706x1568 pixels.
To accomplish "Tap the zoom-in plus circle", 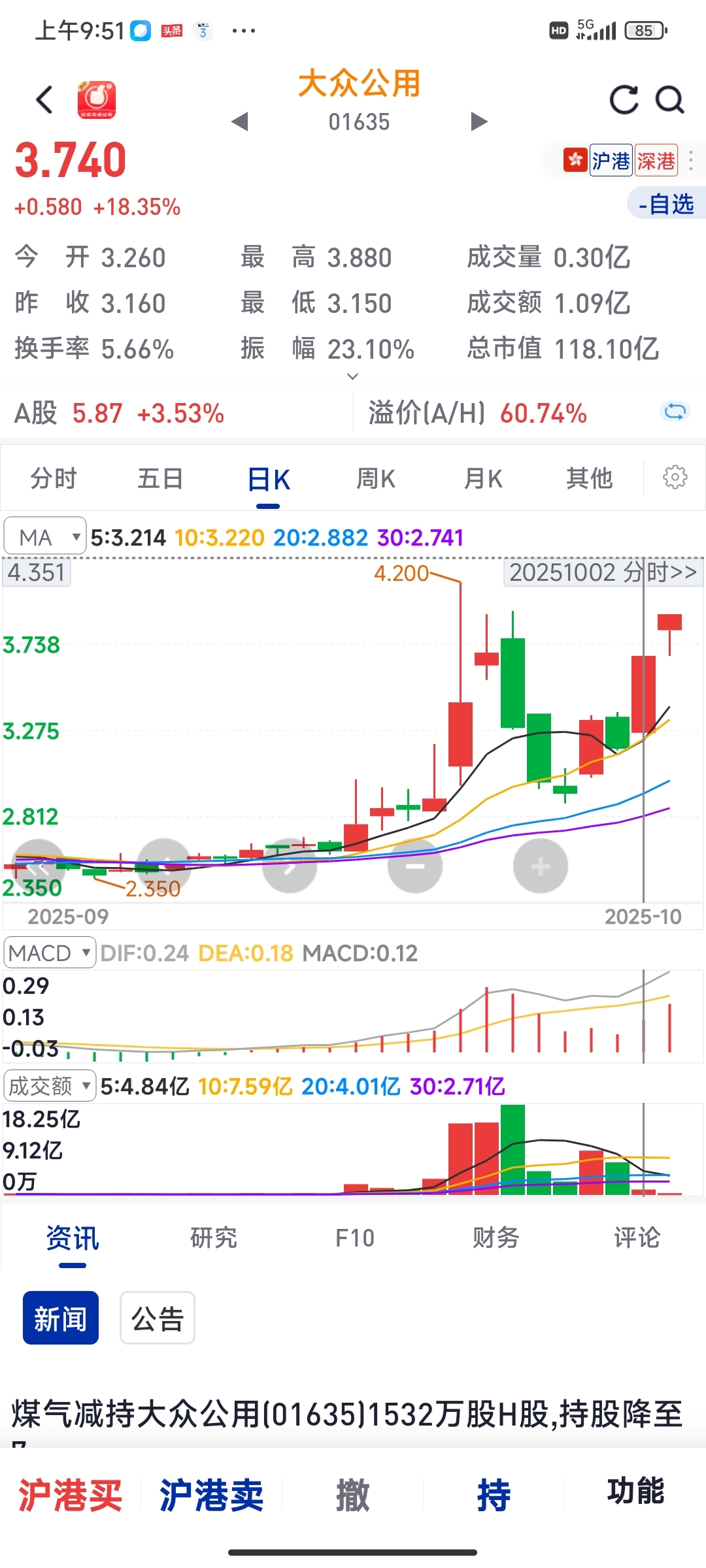I will point(541,866).
